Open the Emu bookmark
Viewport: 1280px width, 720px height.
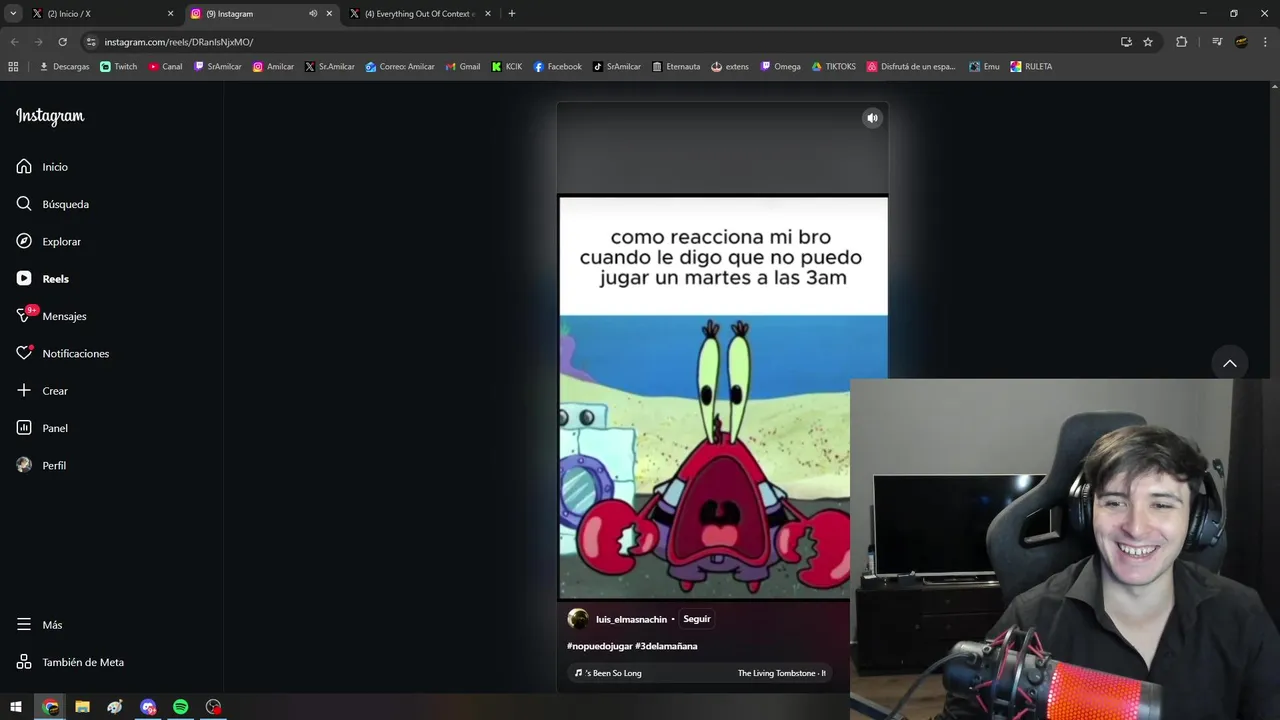984,67
